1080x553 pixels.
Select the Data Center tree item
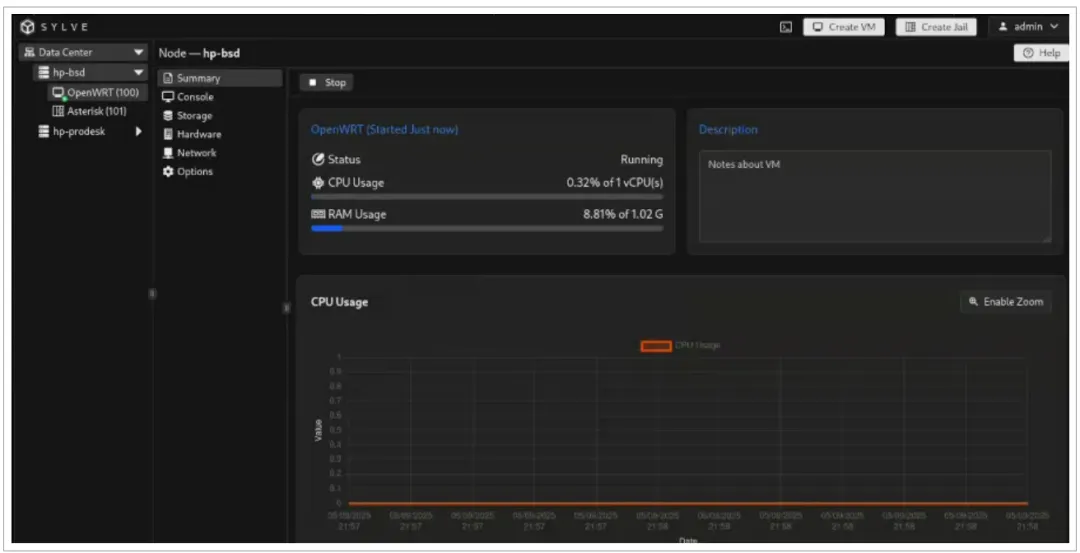[83, 52]
